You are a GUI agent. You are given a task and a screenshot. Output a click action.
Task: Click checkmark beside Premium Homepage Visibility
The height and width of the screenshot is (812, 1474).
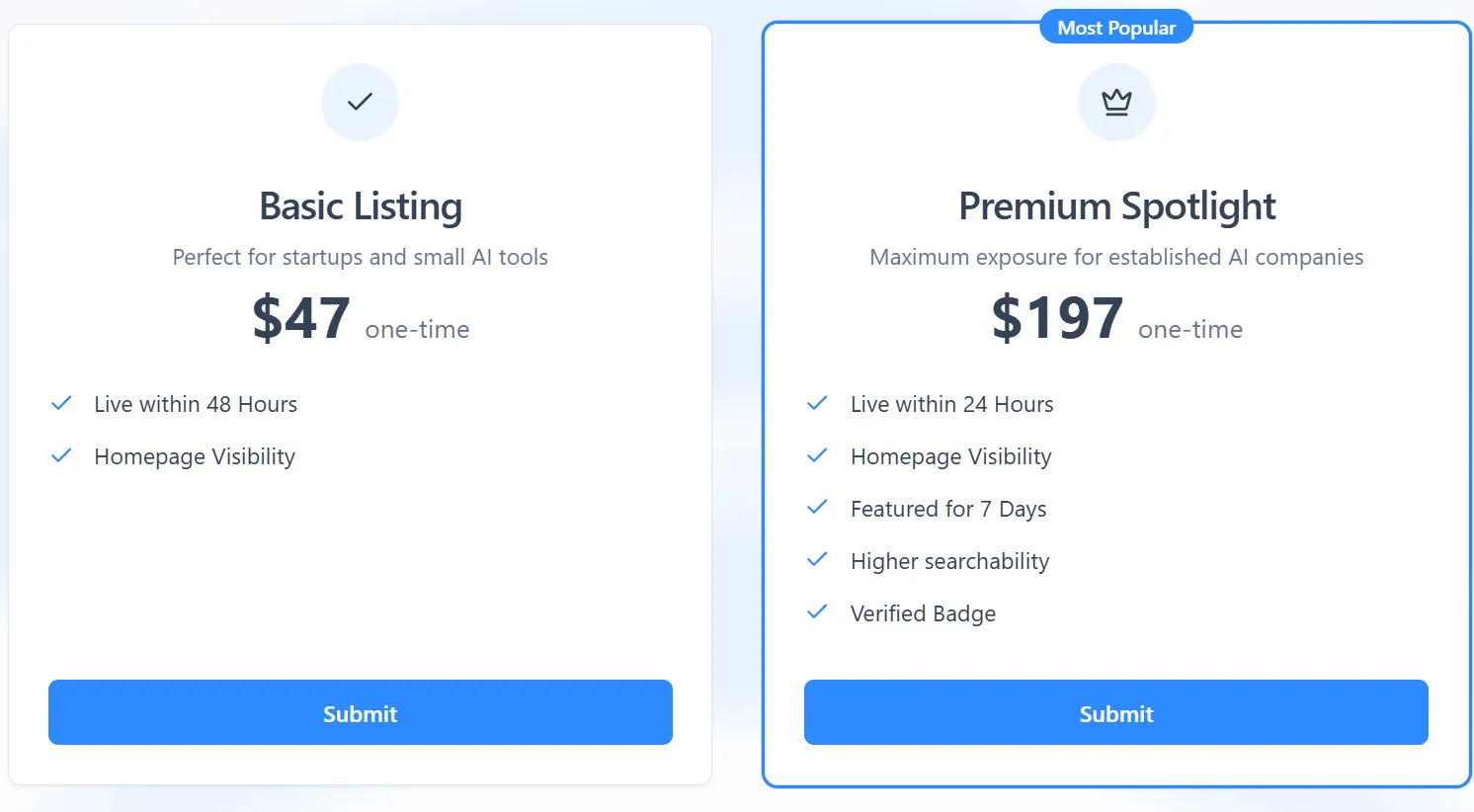click(x=817, y=455)
